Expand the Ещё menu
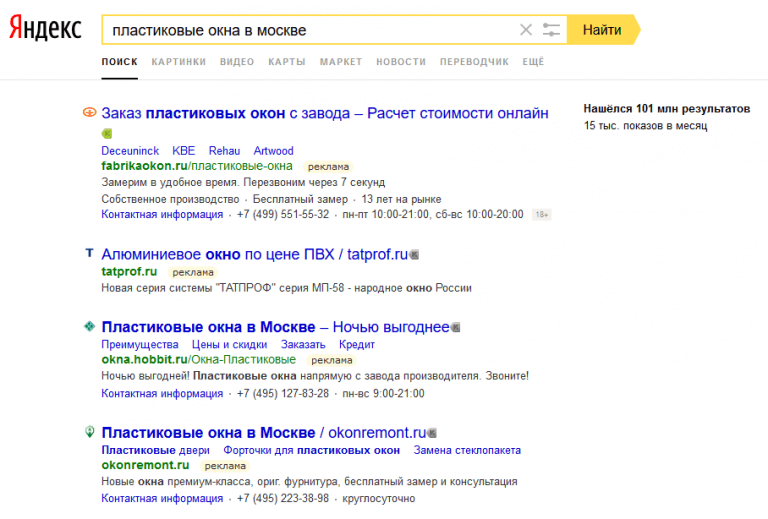The width and height of the screenshot is (768, 519). tap(533, 62)
